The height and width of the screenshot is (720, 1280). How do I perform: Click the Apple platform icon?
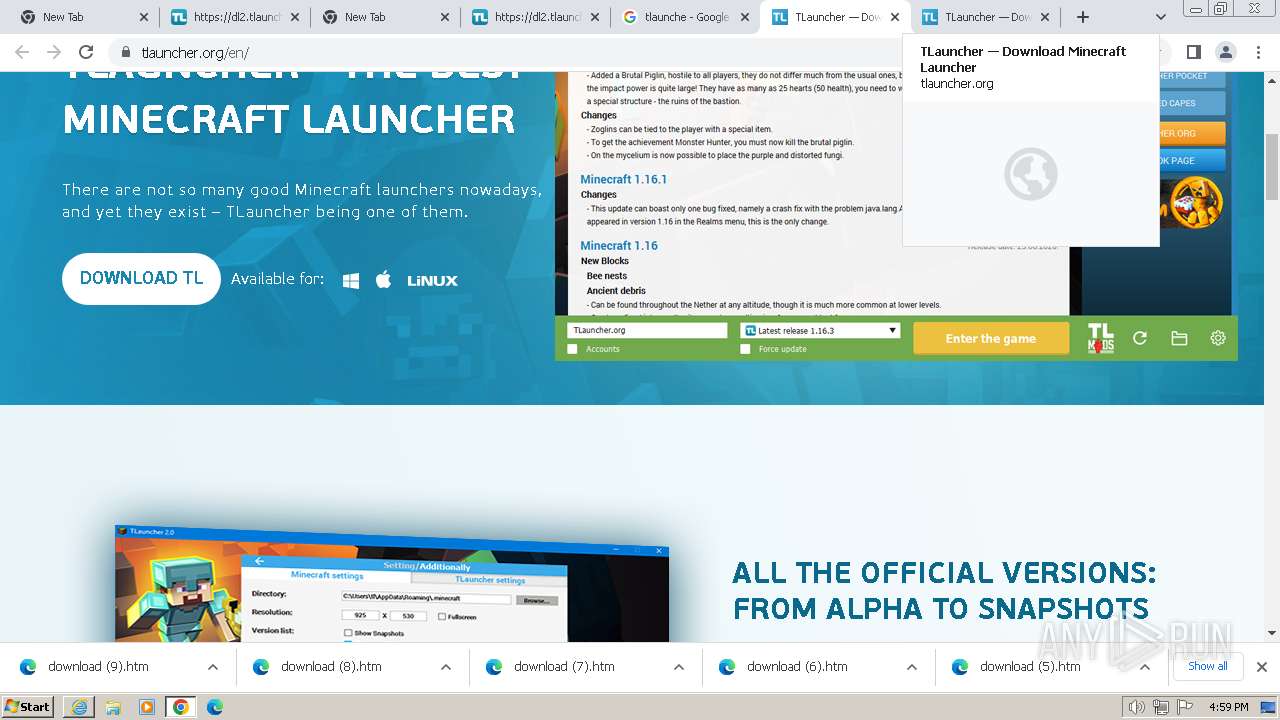coord(383,279)
